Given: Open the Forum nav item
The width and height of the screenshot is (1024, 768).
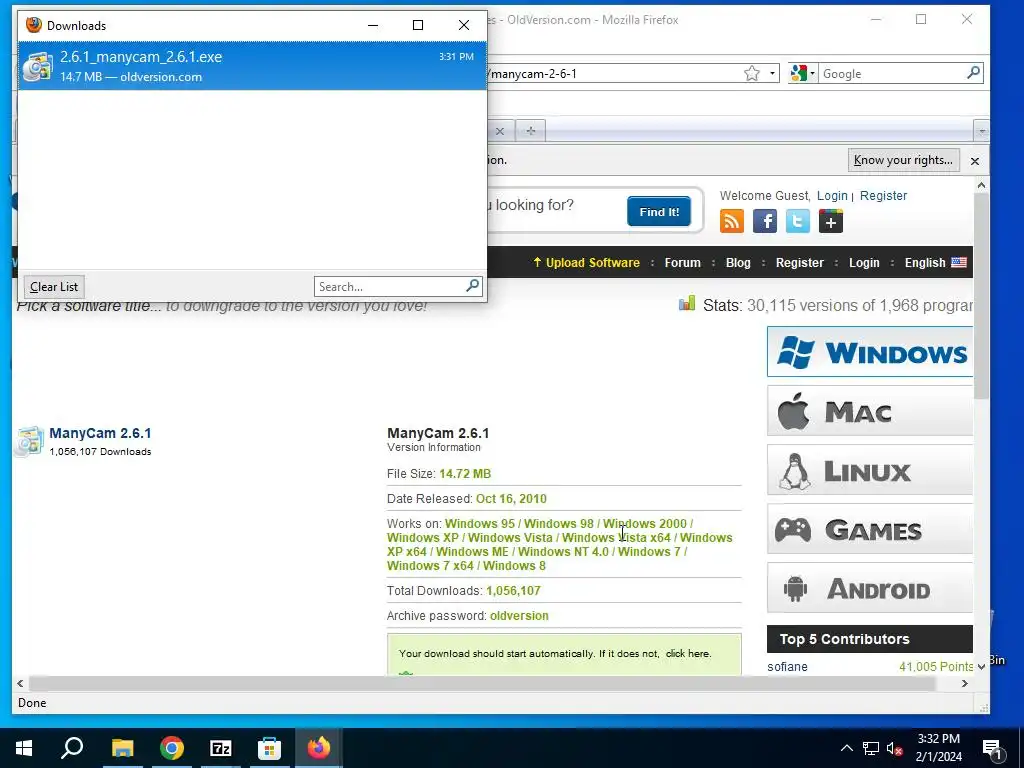Looking at the screenshot, I should pos(682,263).
